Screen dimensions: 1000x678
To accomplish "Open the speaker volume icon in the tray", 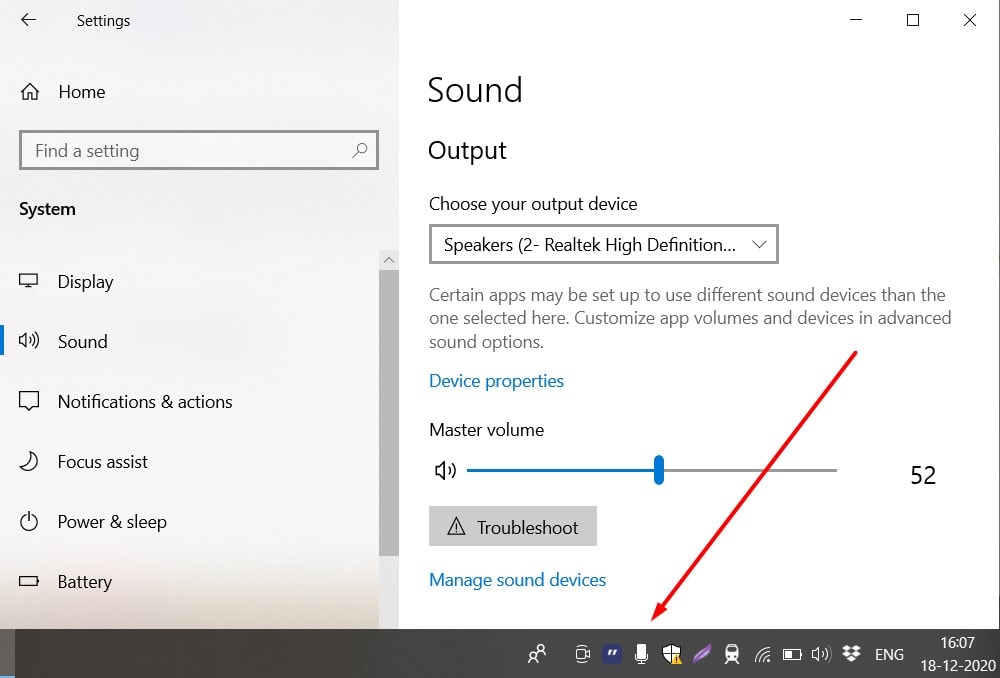I will 820,653.
